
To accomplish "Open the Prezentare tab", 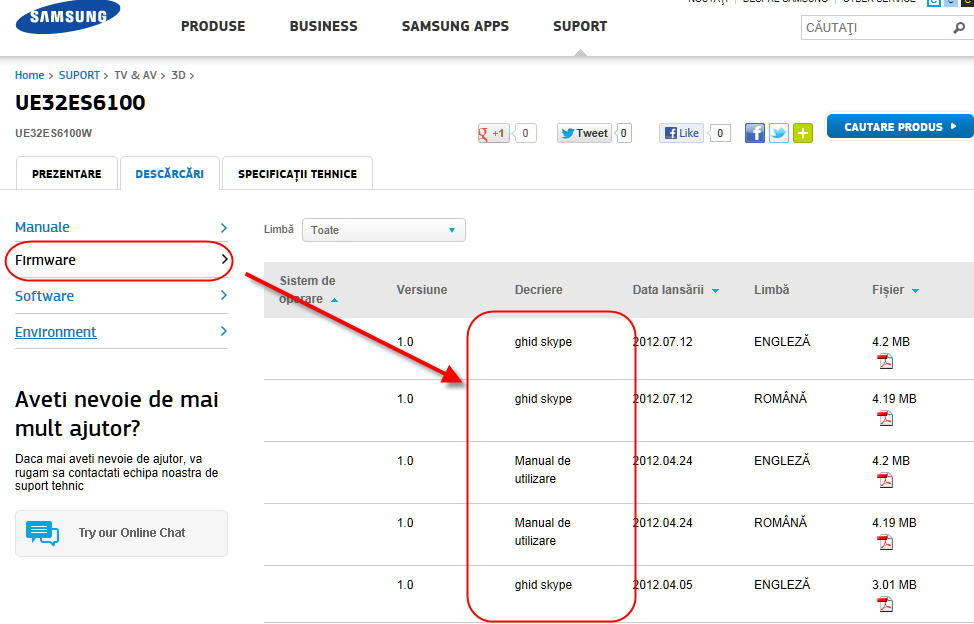I will [x=67, y=174].
